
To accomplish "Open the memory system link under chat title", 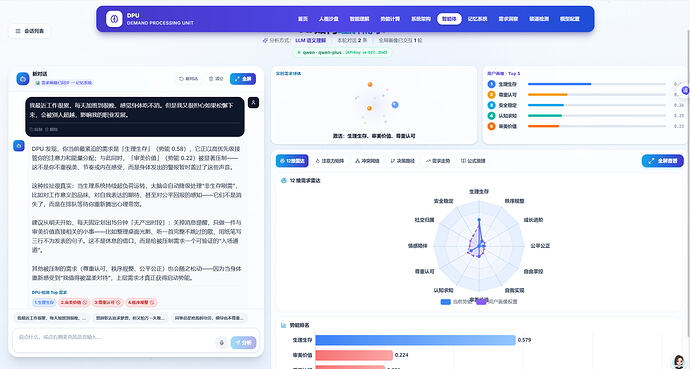I will (63, 83).
